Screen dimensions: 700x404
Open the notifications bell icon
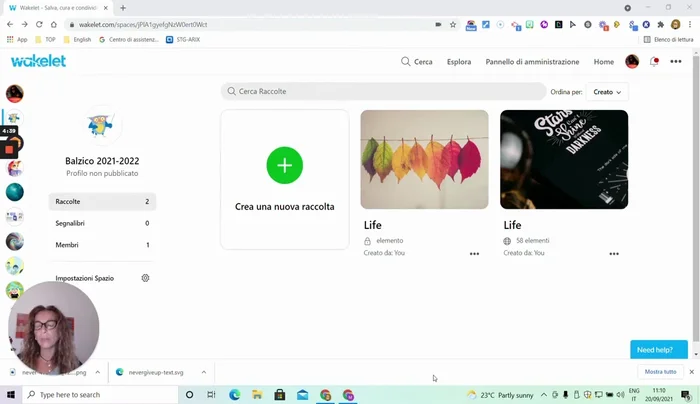(x=654, y=62)
